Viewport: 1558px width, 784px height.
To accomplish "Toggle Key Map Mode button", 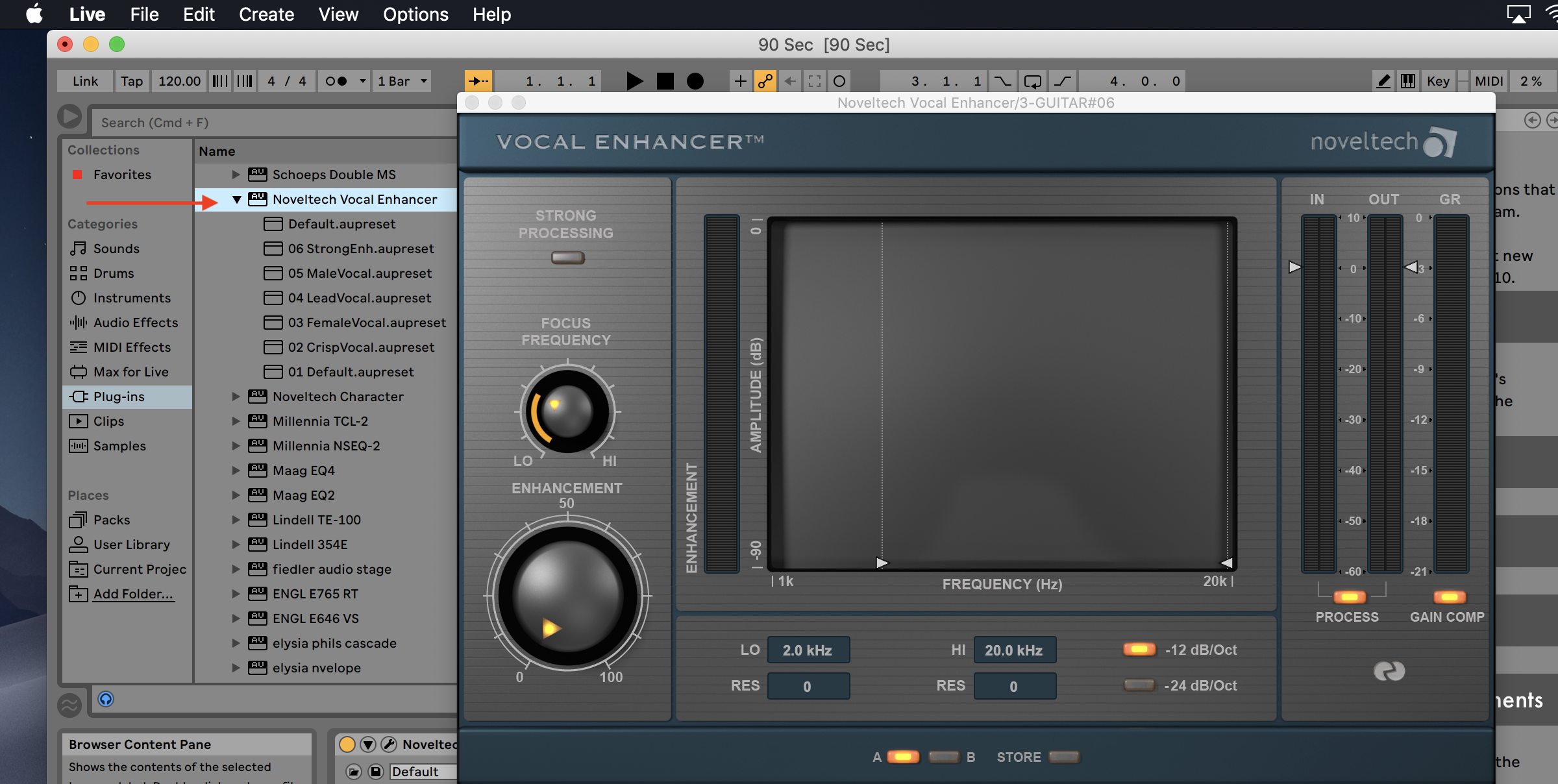I will [x=1438, y=81].
